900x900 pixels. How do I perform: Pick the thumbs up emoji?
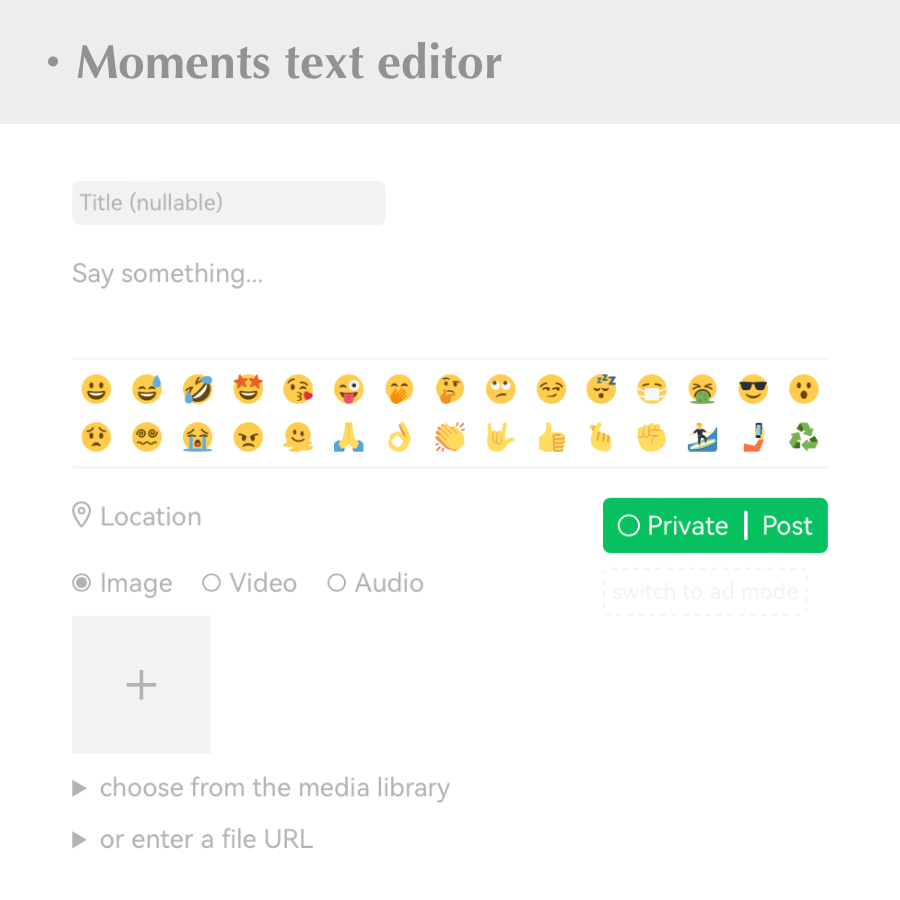click(x=551, y=437)
